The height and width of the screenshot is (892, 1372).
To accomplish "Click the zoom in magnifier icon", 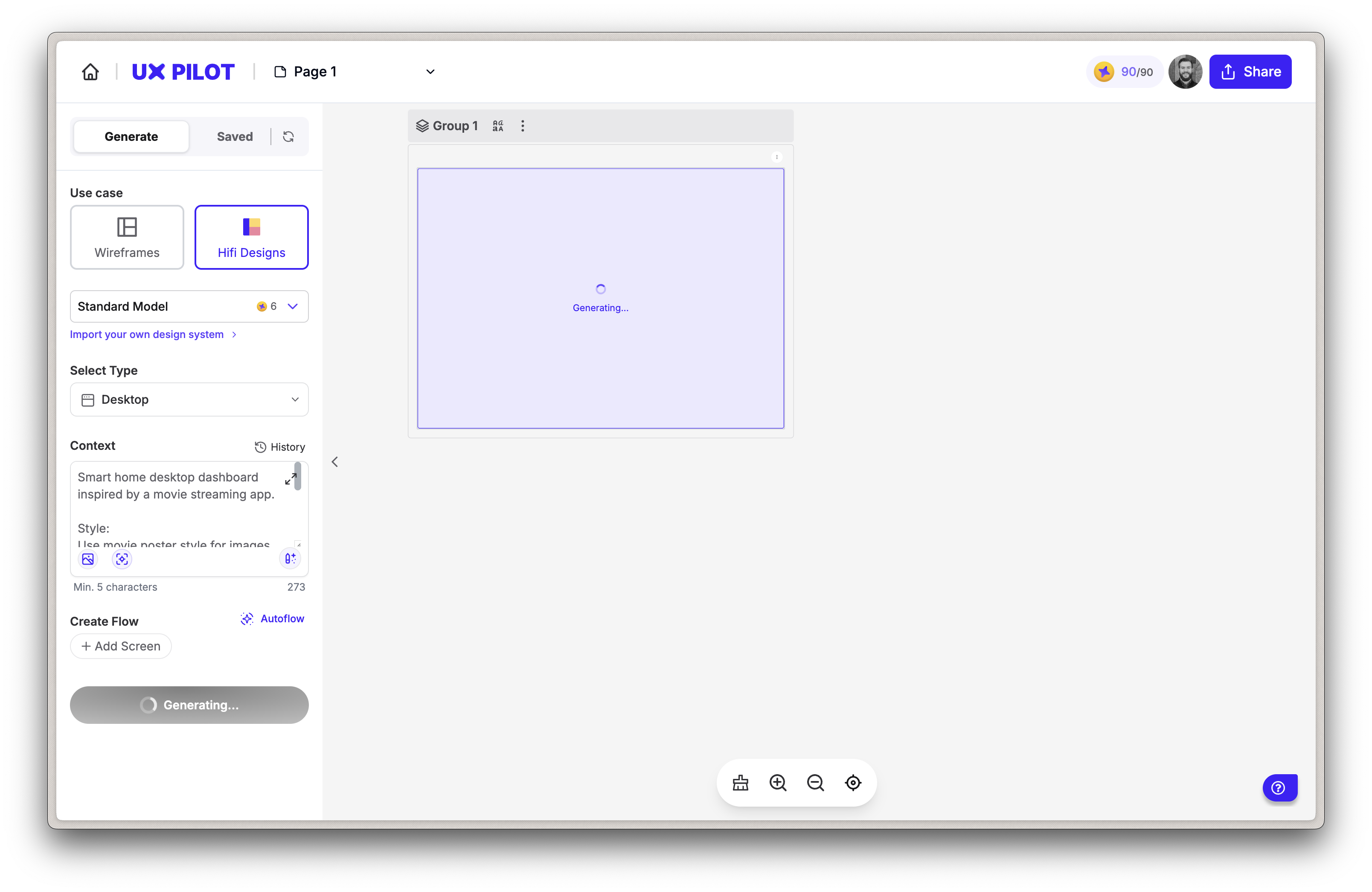I will tap(778, 782).
